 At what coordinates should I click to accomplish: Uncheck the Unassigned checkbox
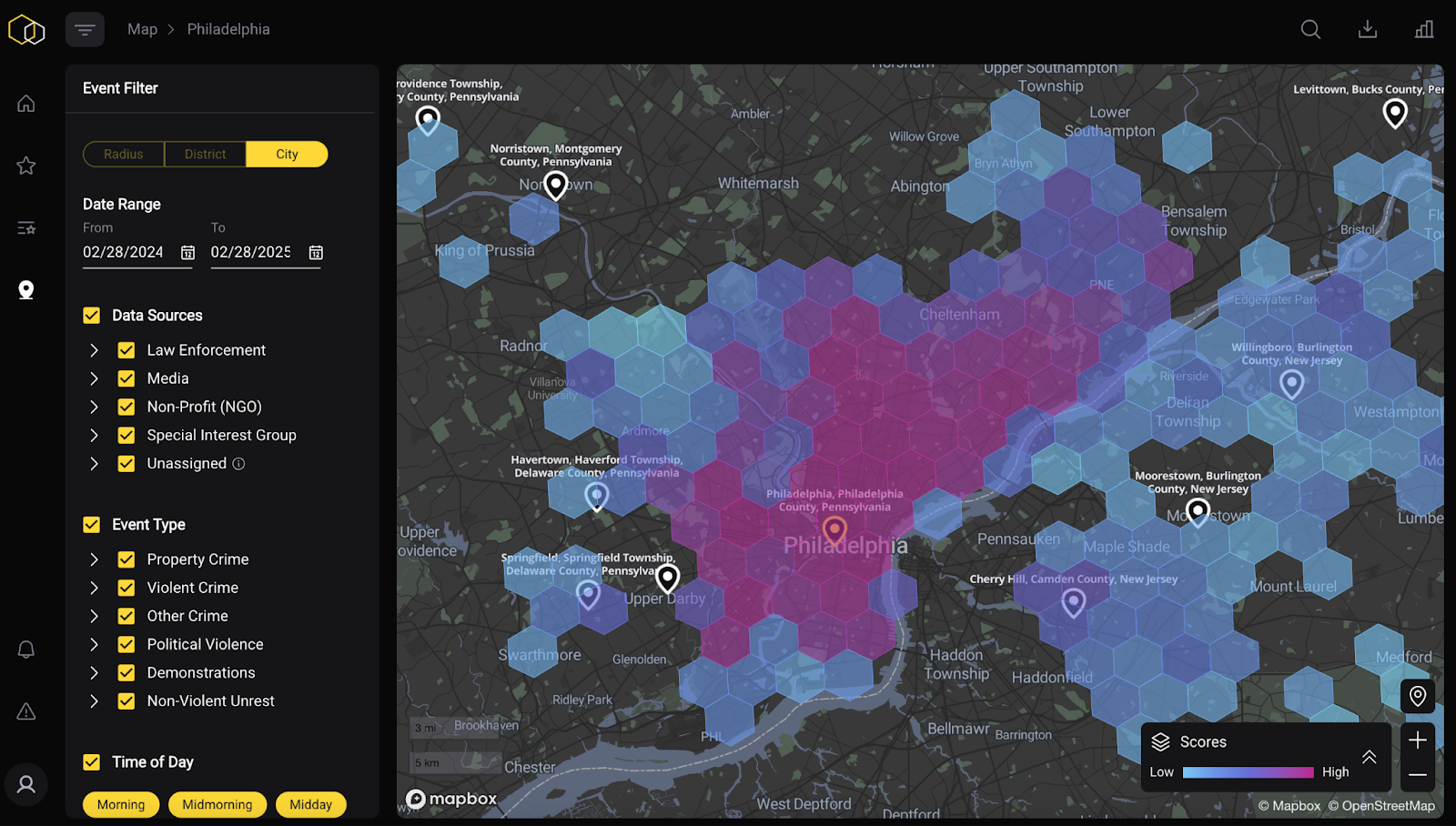tap(126, 464)
